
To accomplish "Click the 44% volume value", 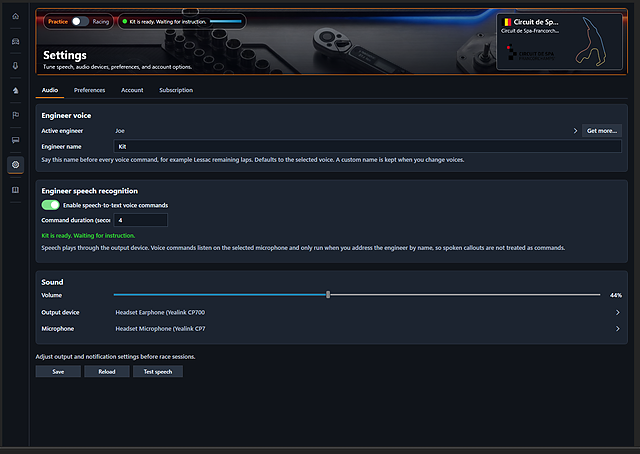I will click(x=616, y=295).
